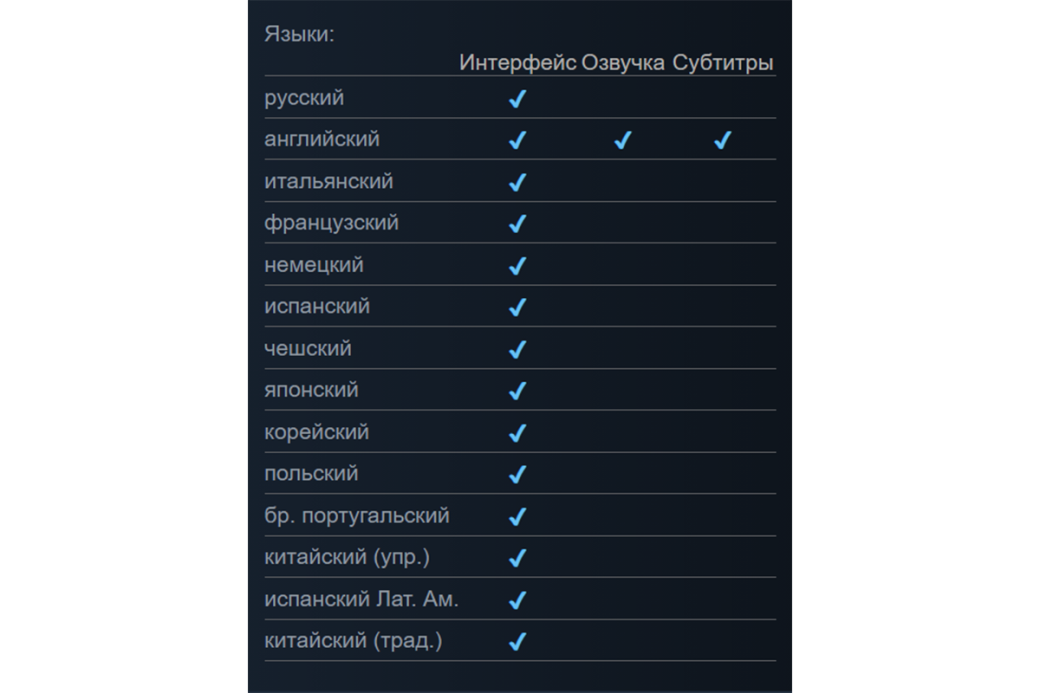Click the checkmark beside испанский
Screen dimensions: 1040x693
[x=517, y=307]
